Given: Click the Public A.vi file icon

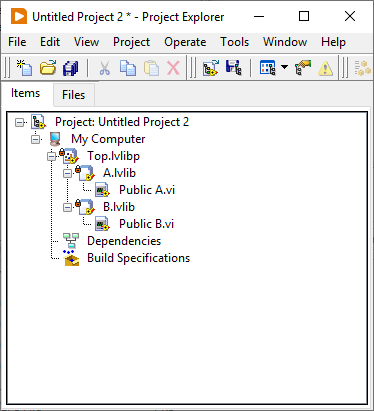Looking at the screenshot, I should pyautogui.click(x=102, y=190).
